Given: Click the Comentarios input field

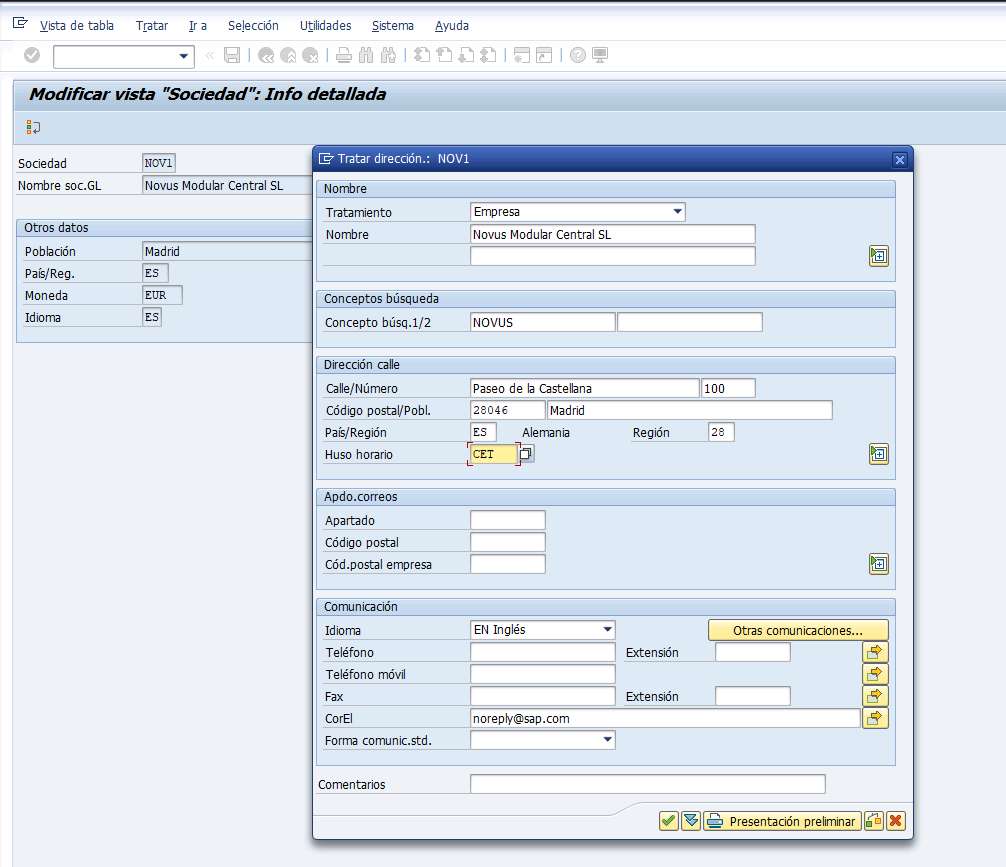Looking at the screenshot, I should point(648,784).
